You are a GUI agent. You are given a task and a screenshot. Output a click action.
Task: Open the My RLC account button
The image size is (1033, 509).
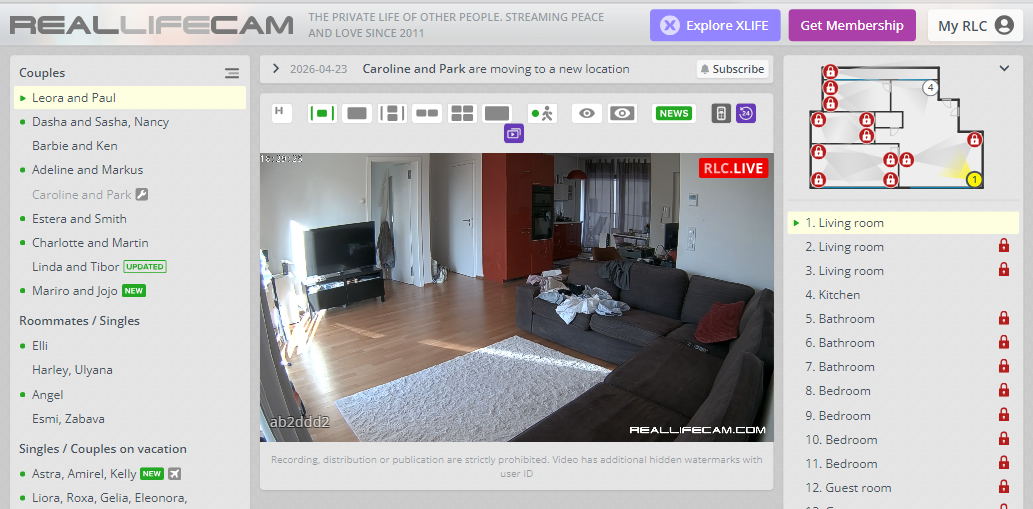pos(975,25)
